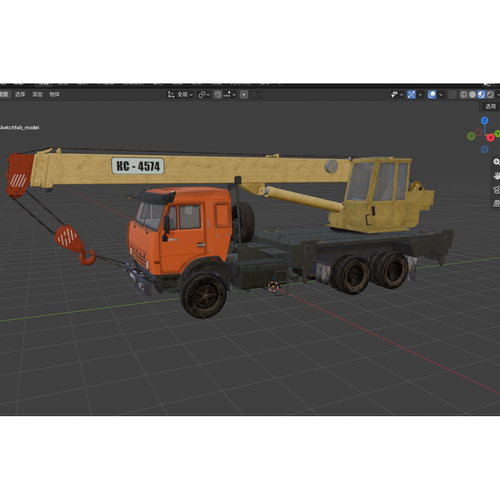
Task: Open transform orientation 全局 dropdown
Action: [180, 95]
